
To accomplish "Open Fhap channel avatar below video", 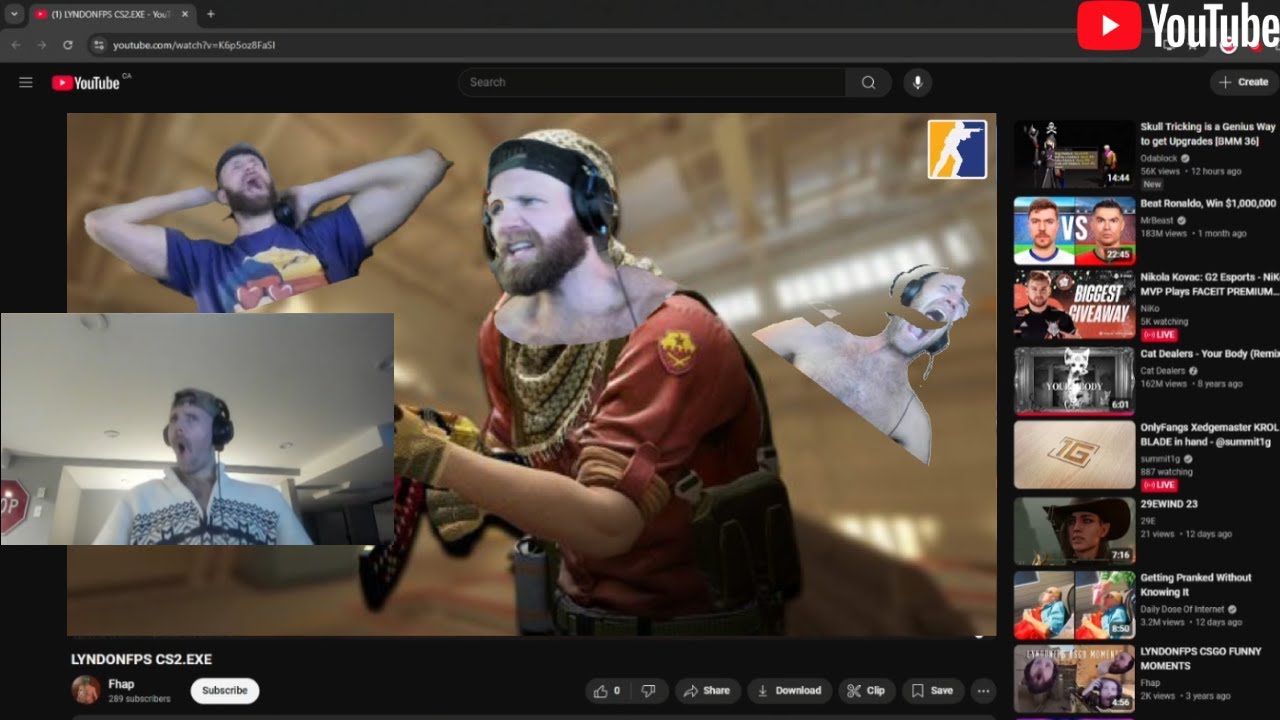I will point(86,689).
